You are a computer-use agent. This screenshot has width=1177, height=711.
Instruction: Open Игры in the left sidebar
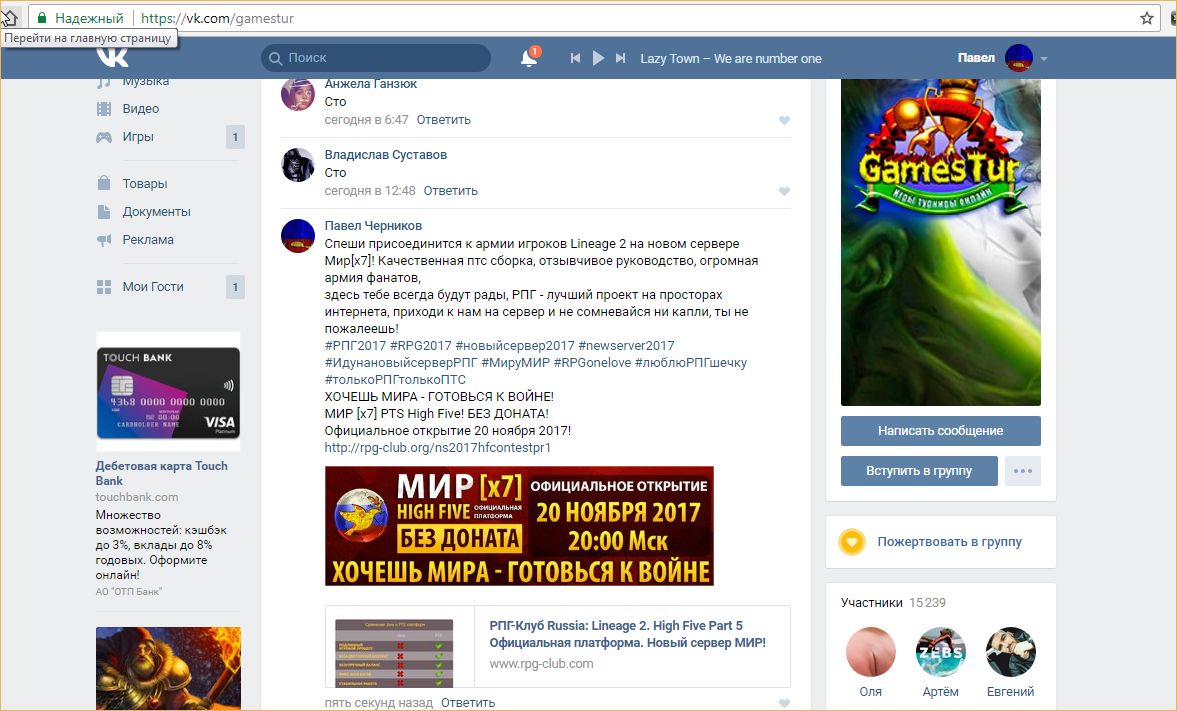point(138,137)
